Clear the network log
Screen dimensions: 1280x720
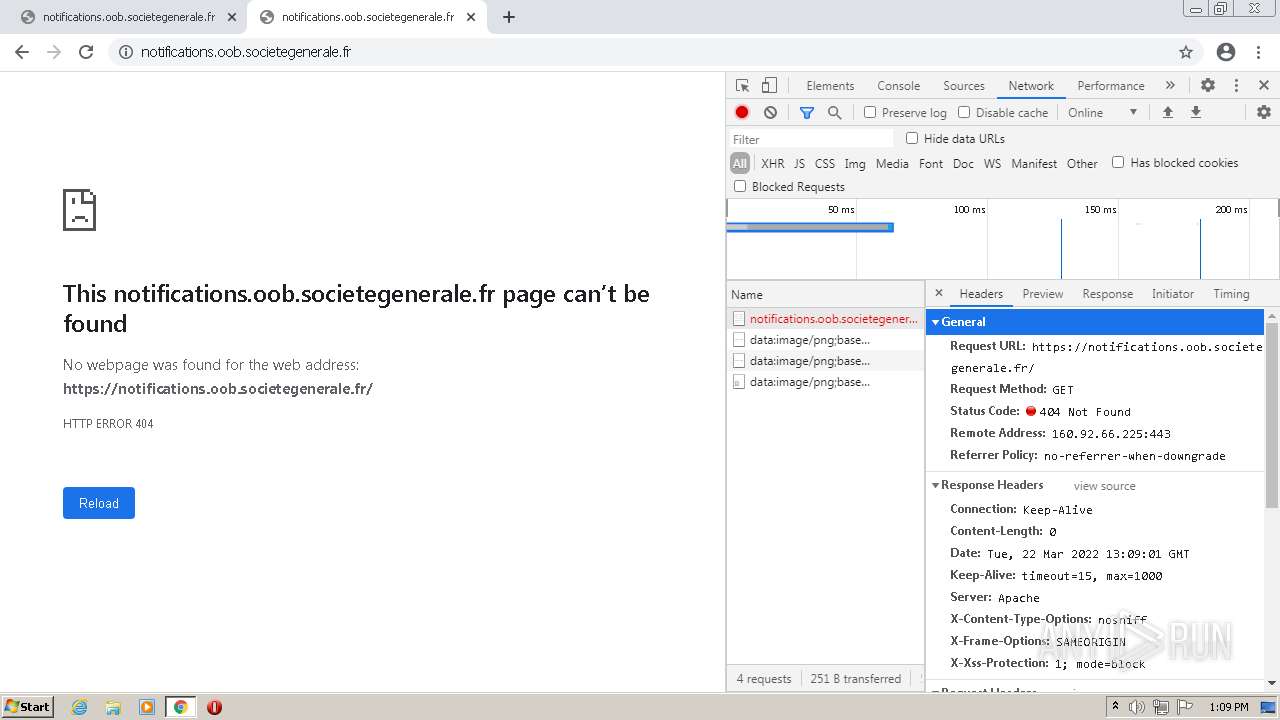[x=770, y=112]
